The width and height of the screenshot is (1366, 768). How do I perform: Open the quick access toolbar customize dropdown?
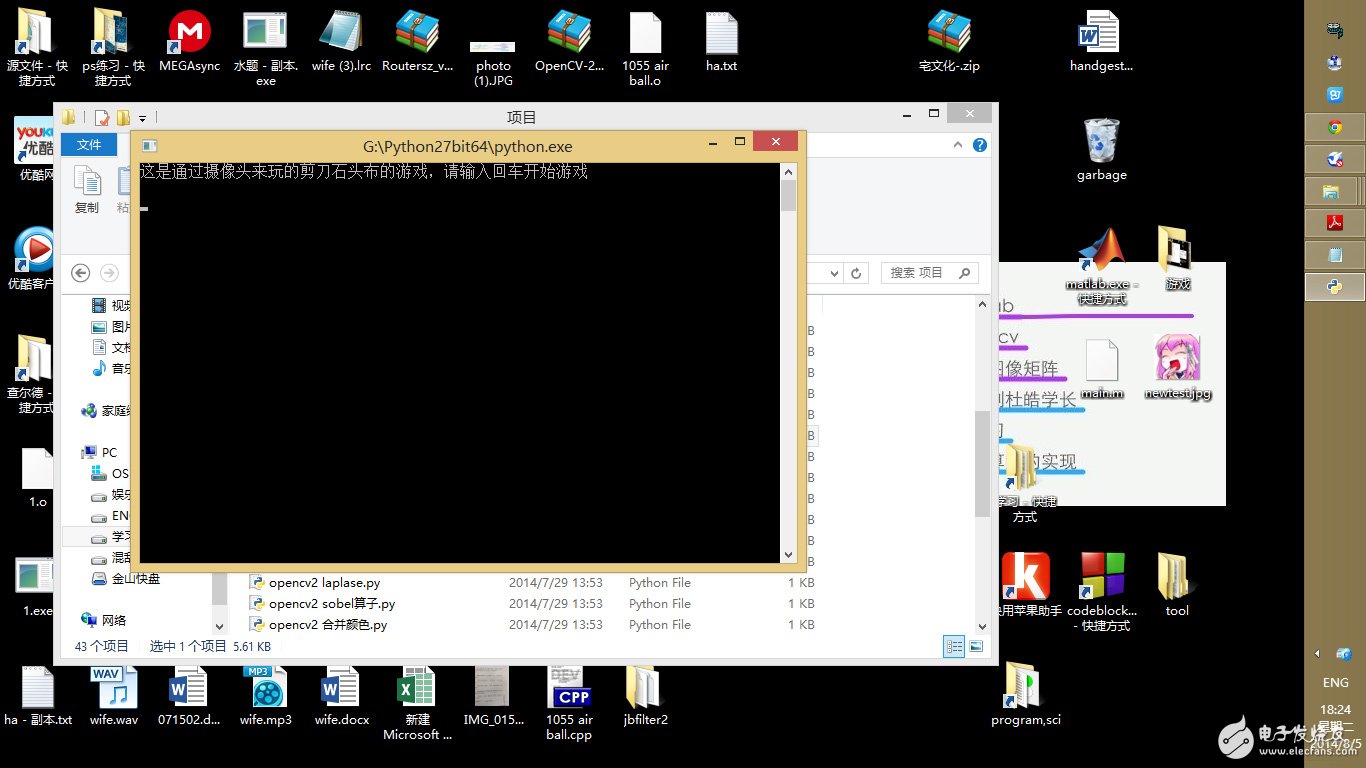coord(143,118)
